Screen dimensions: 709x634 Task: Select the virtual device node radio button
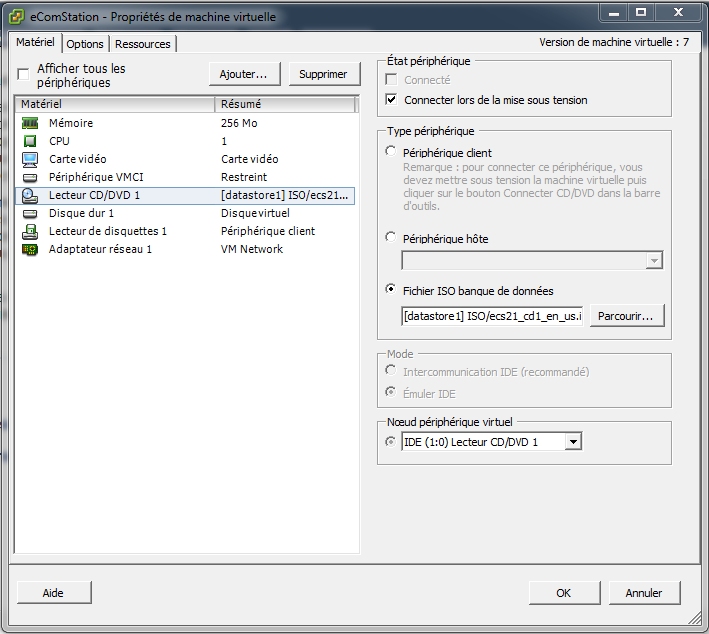(x=390, y=441)
